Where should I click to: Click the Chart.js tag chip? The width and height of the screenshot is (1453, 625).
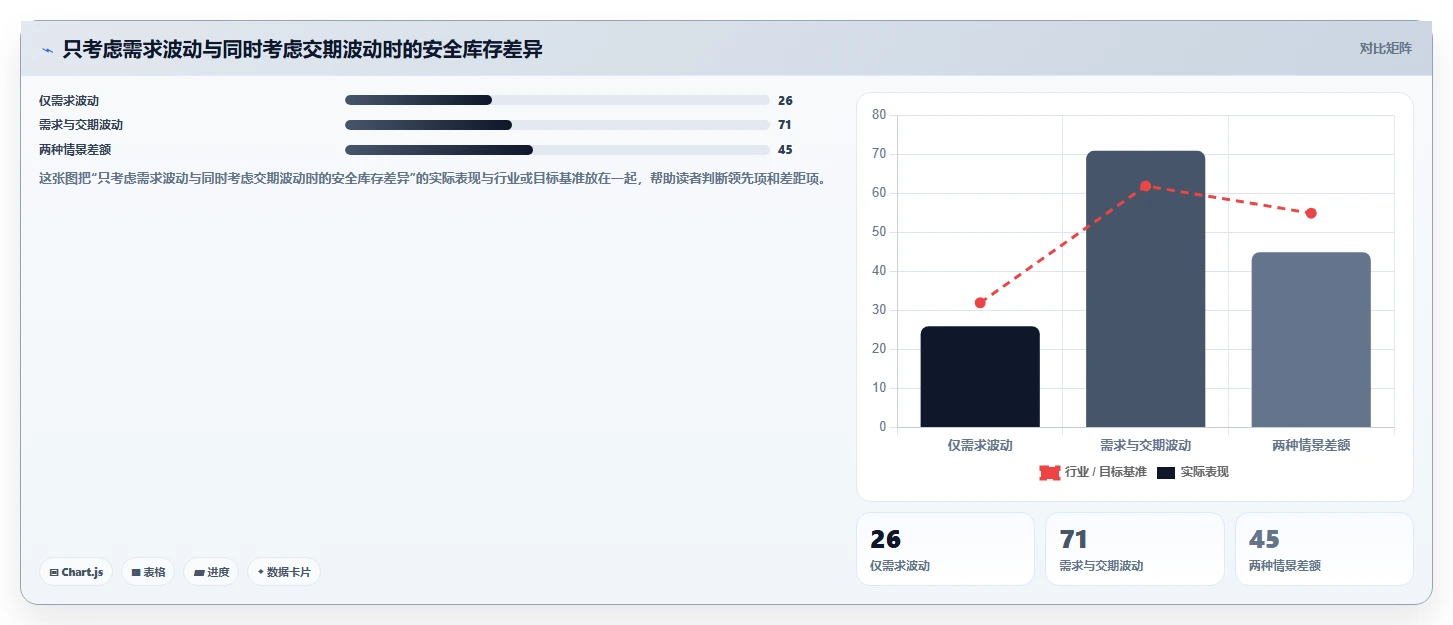pos(76,572)
